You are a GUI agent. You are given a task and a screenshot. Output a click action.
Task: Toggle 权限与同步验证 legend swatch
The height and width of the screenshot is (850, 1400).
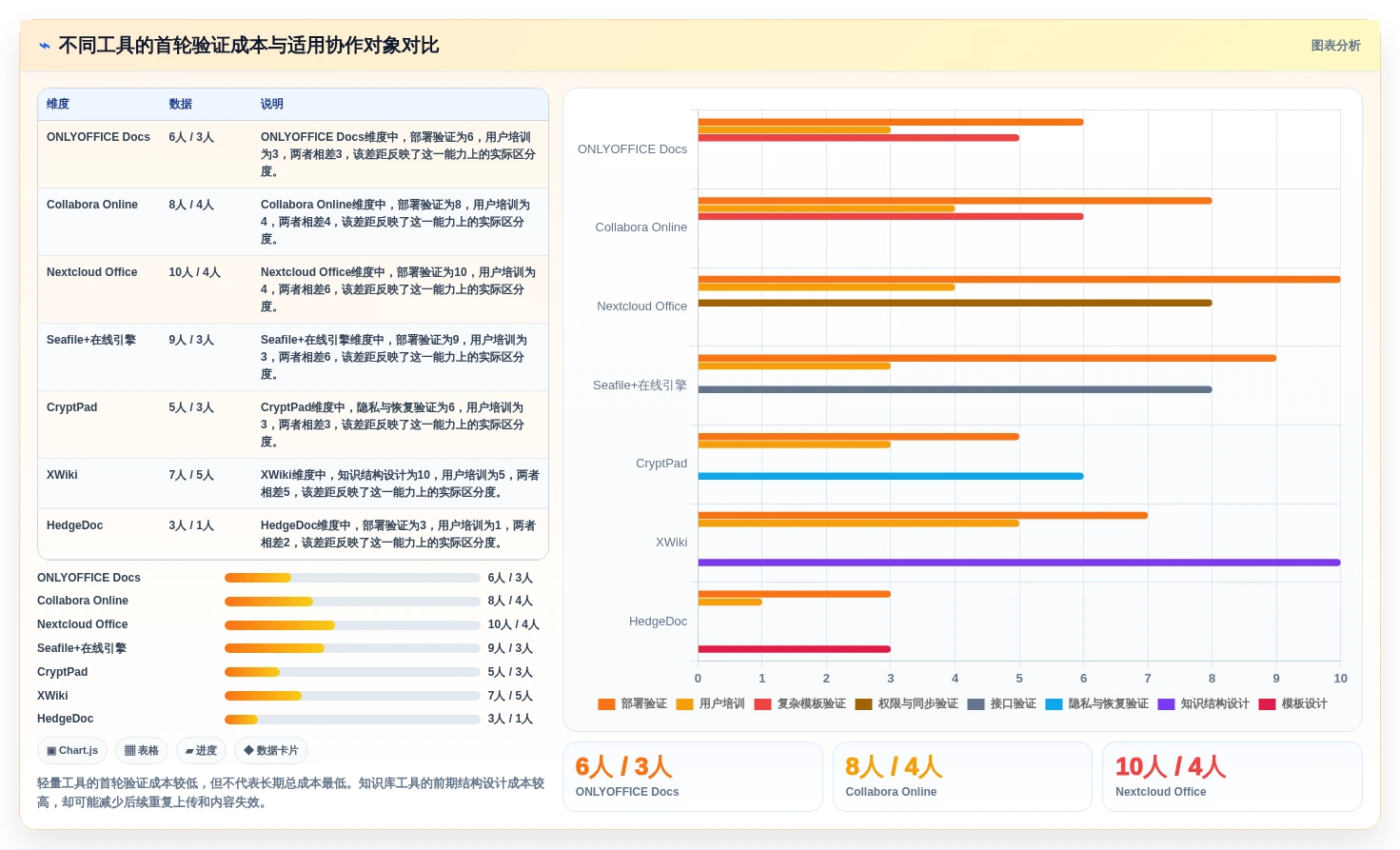864,704
